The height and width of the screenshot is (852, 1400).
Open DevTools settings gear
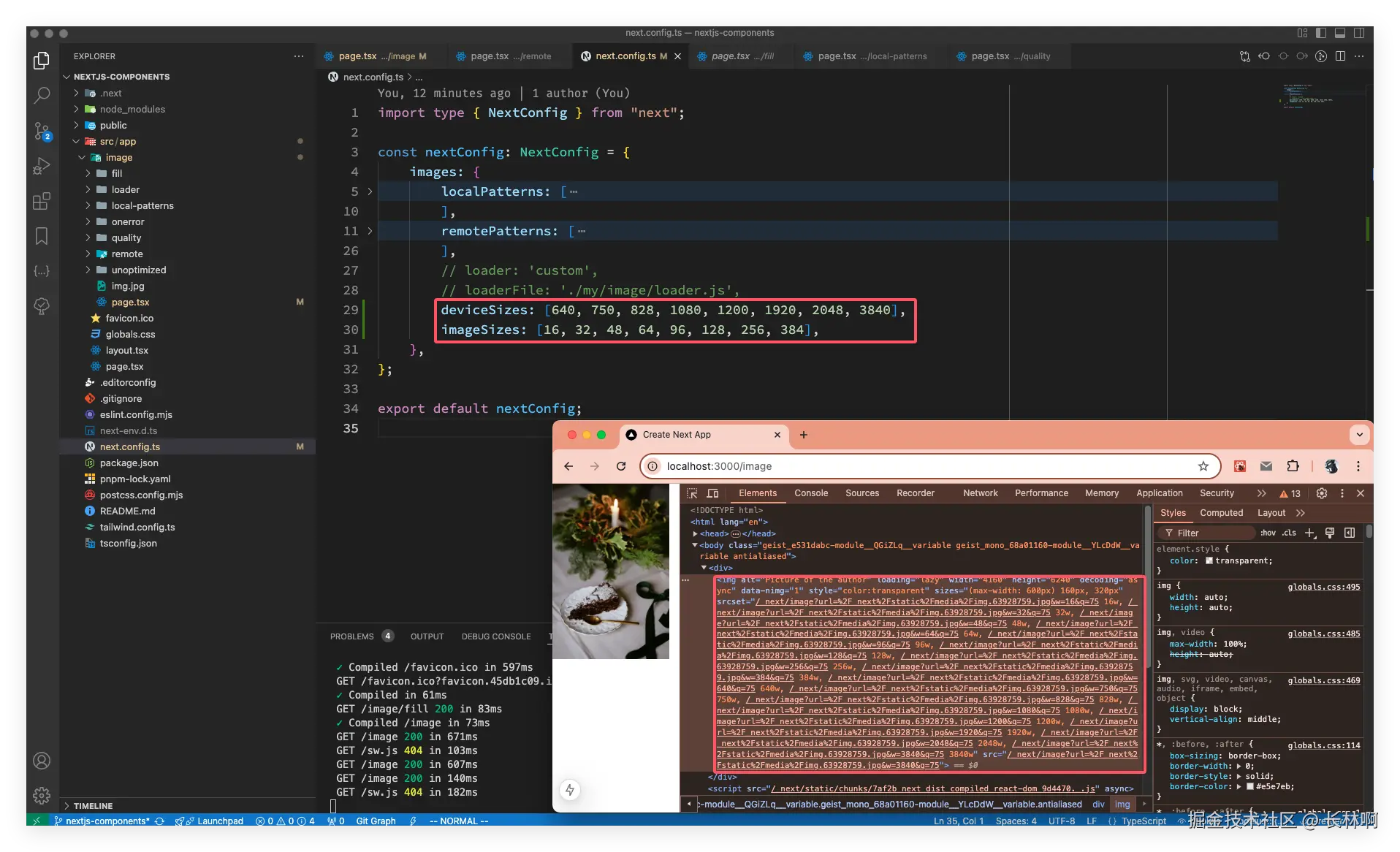coord(1321,493)
